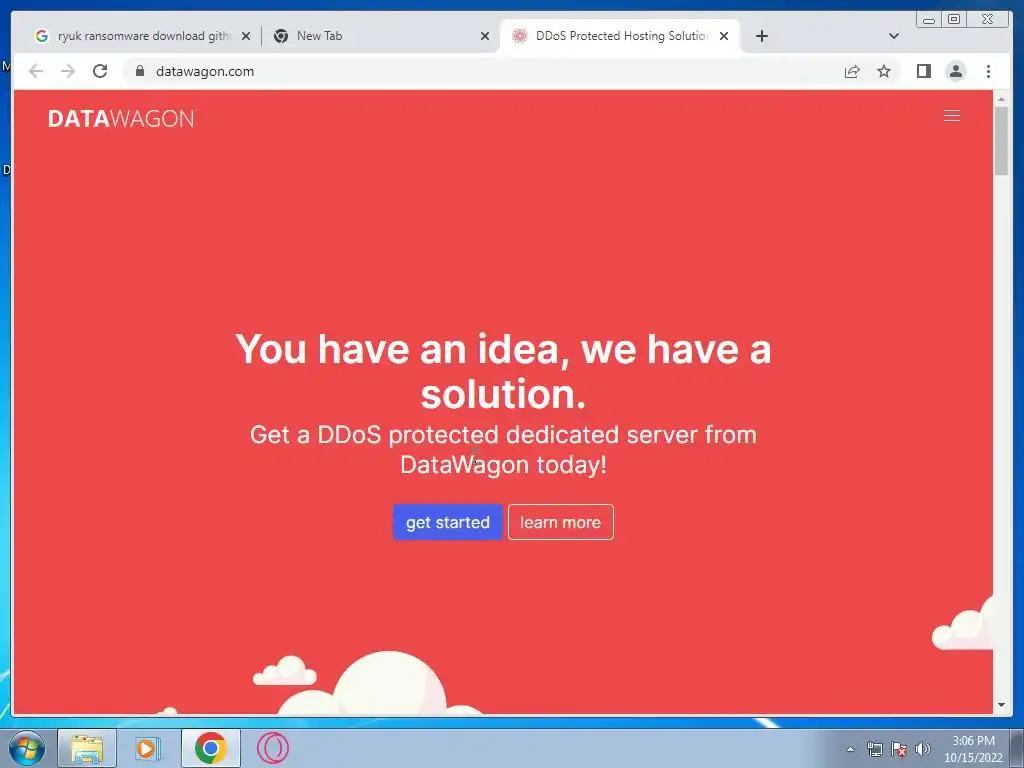Click the network tray icon
Viewport: 1024px width, 768px height.
pos(874,749)
